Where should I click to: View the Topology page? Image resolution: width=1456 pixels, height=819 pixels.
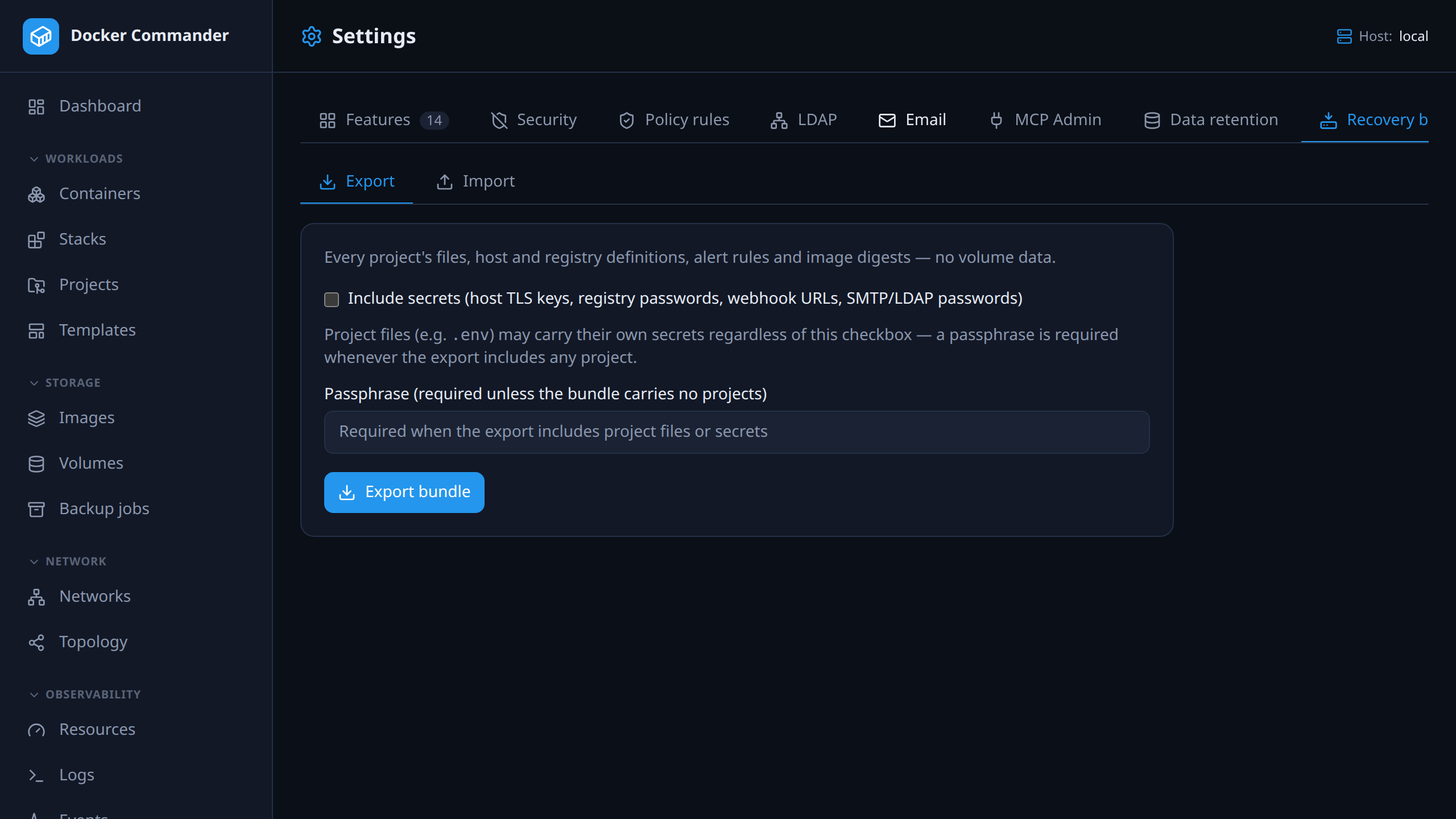136,642
